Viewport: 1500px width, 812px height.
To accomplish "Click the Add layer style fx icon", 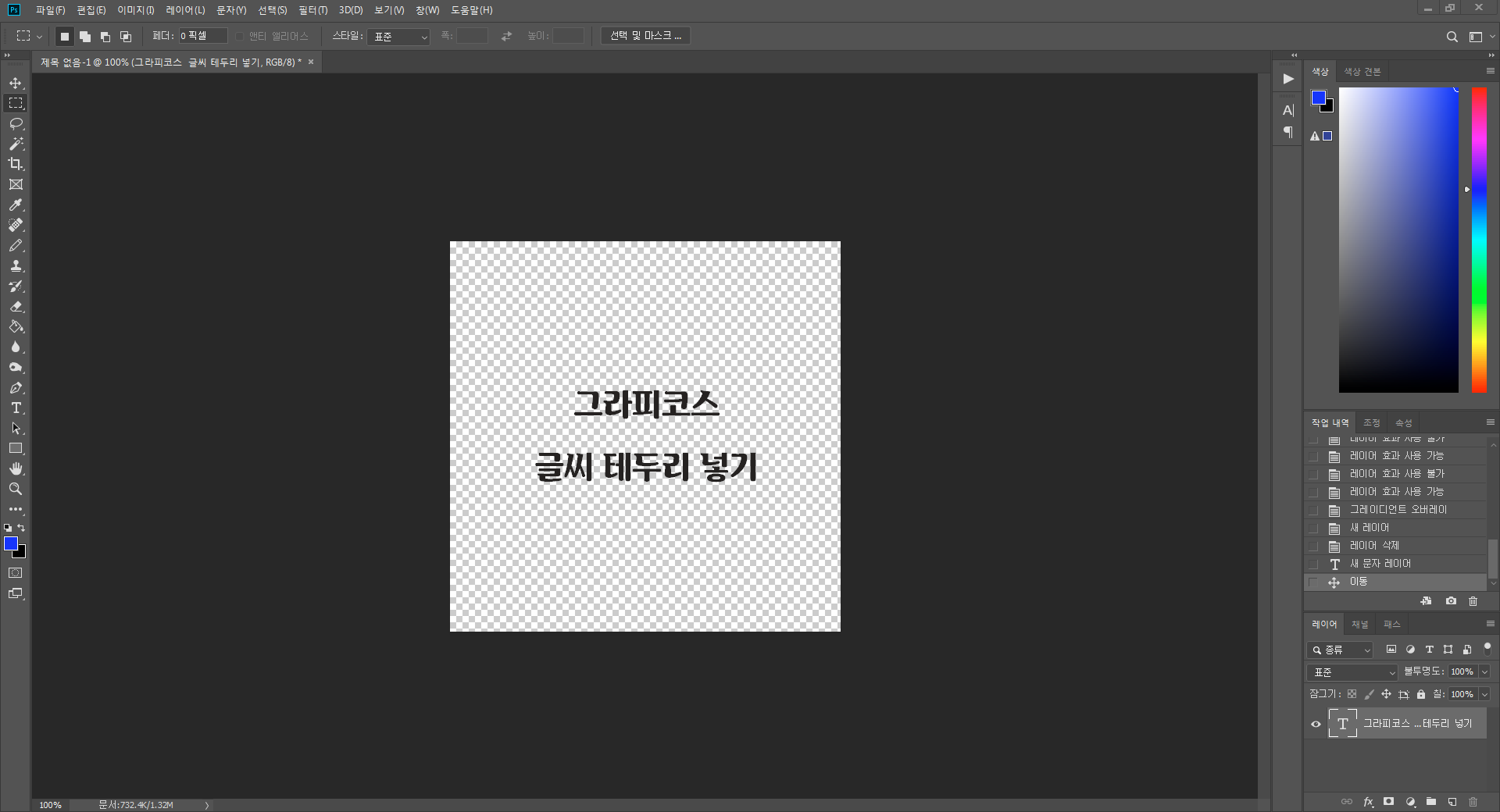I will [x=1368, y=802].
